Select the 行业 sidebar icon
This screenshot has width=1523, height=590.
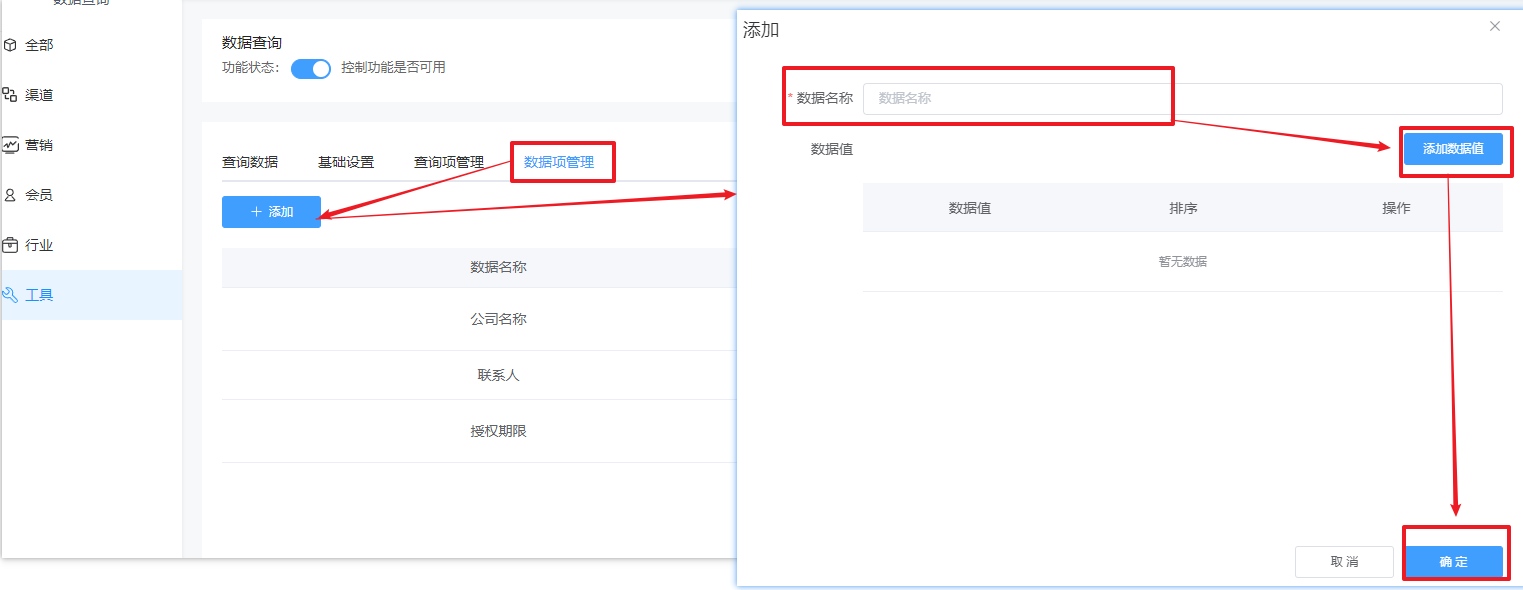click(x=13, y=244)
